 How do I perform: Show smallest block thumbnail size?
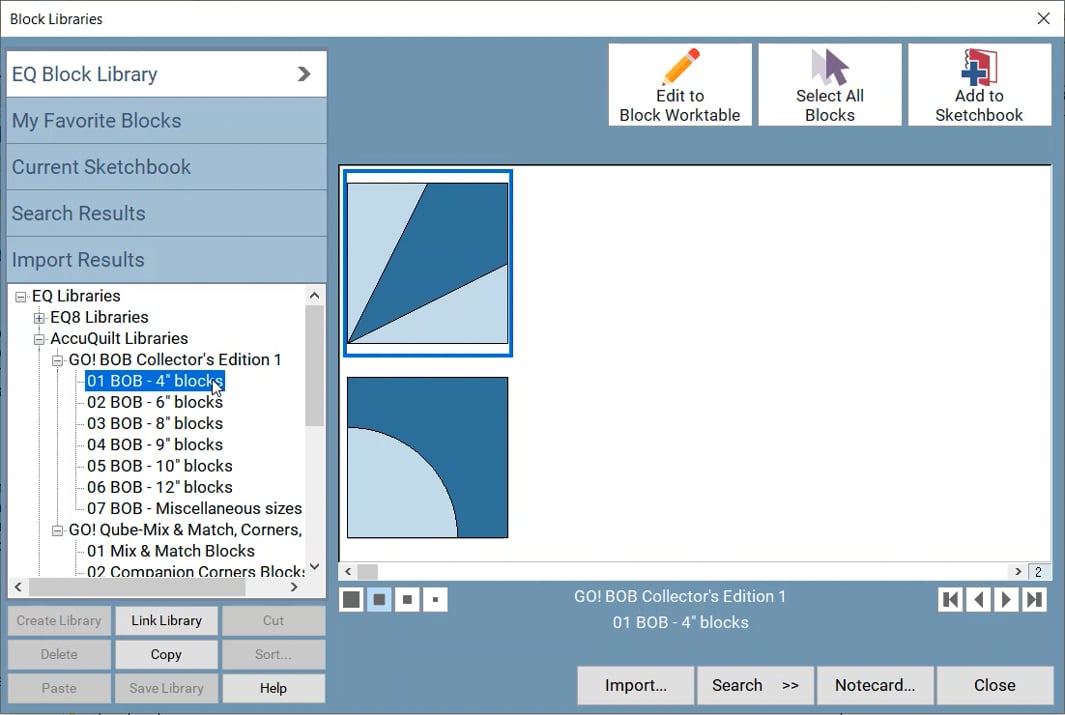tap(435, 600)
